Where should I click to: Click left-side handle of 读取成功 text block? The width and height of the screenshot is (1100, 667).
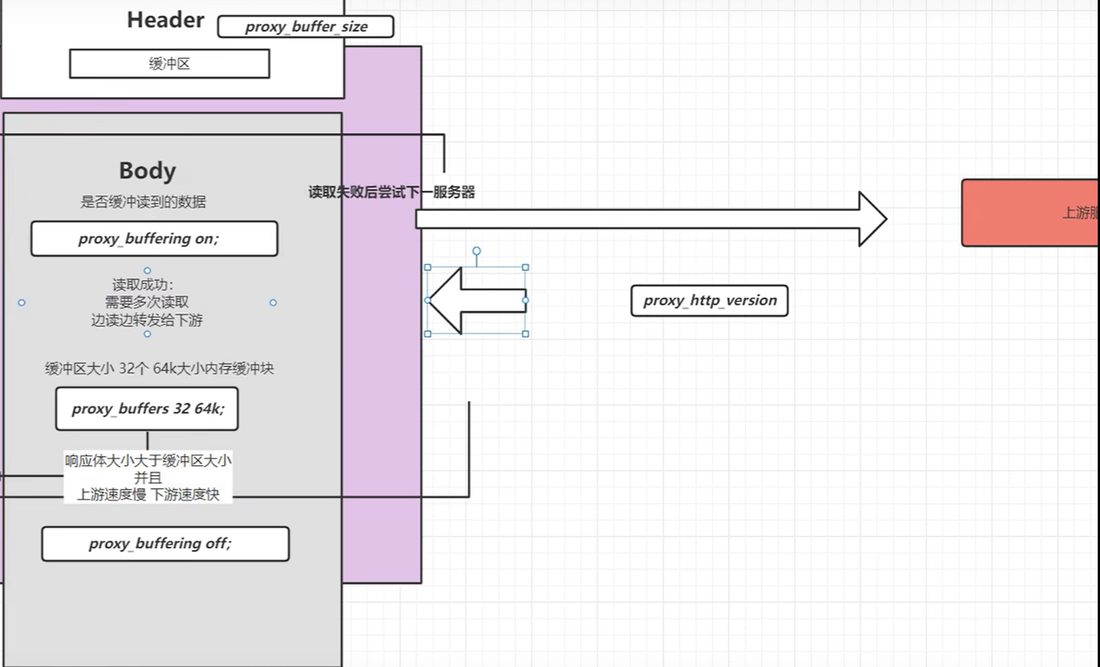coord(22,303)
